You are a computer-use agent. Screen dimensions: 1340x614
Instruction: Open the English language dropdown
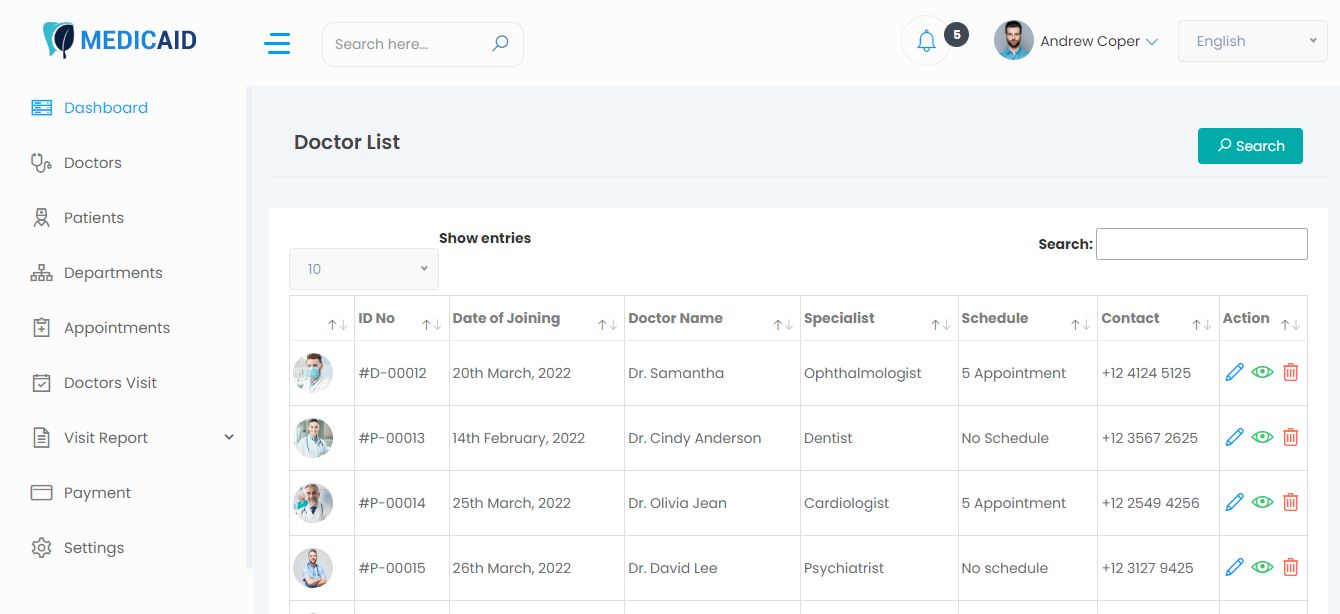[1252, 41]
